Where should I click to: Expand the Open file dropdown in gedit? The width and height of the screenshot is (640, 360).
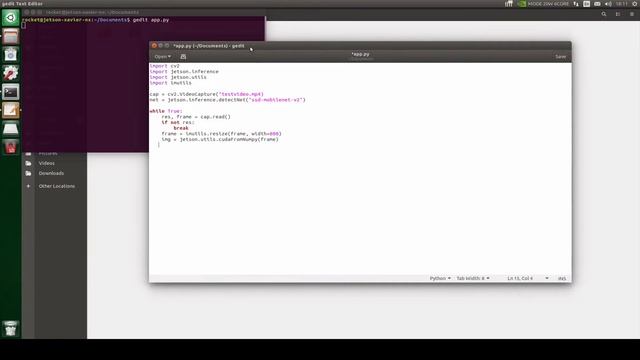pyautogui.click(x=162, y=57)
